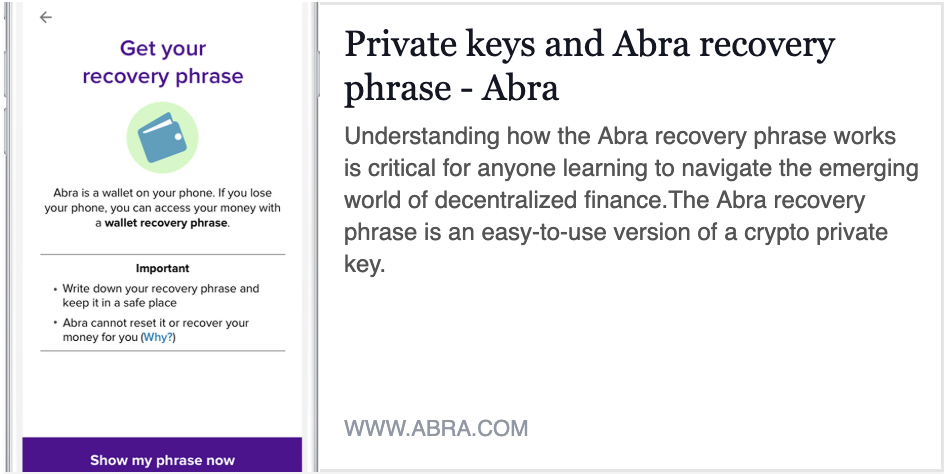Viewport: 944px width, 474px height.
Task: Click the 'Get your recovery phrase' heading
Action: 163,62
